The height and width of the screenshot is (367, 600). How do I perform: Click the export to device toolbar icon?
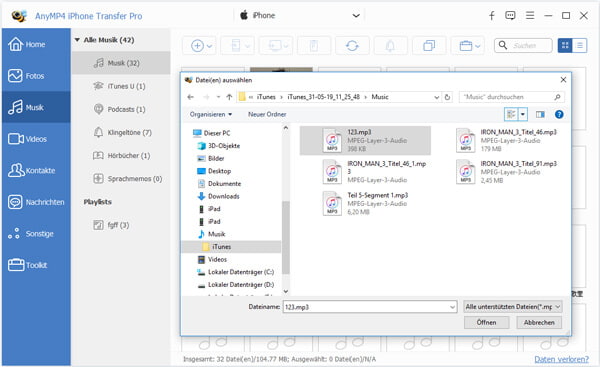(238, 46)
